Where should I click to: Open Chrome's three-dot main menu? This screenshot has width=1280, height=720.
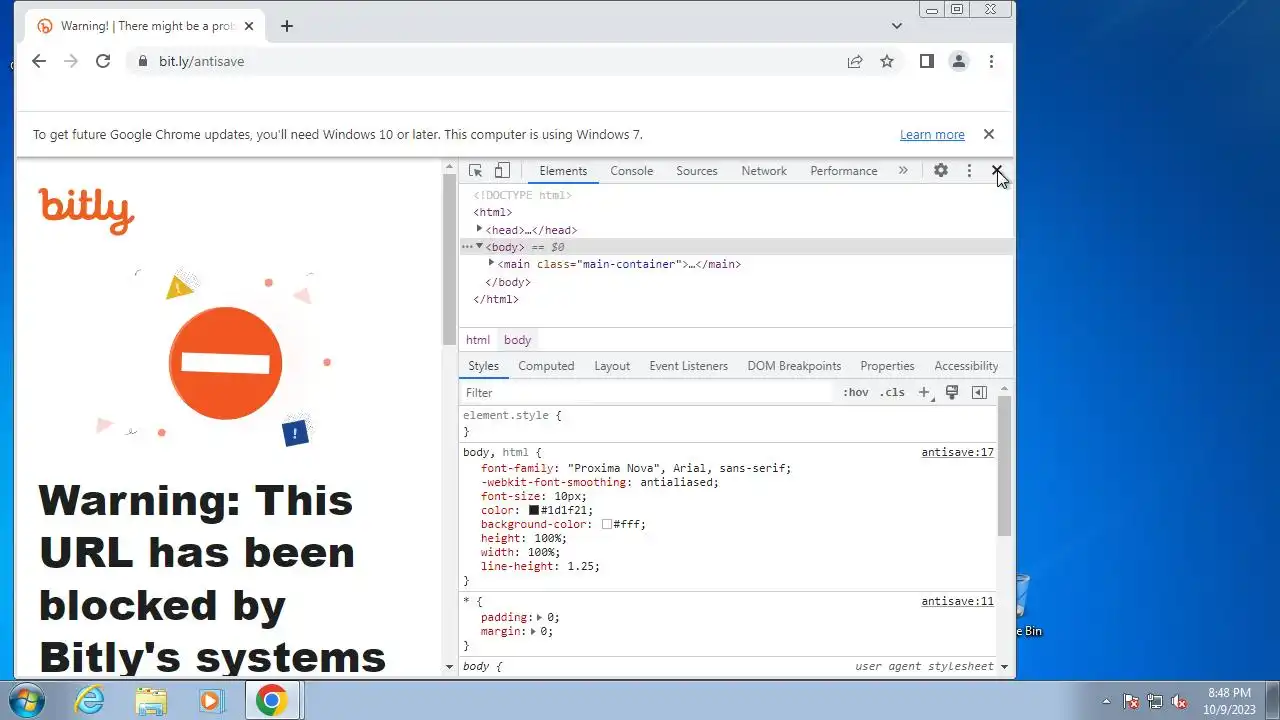click(x=991, y=61)
